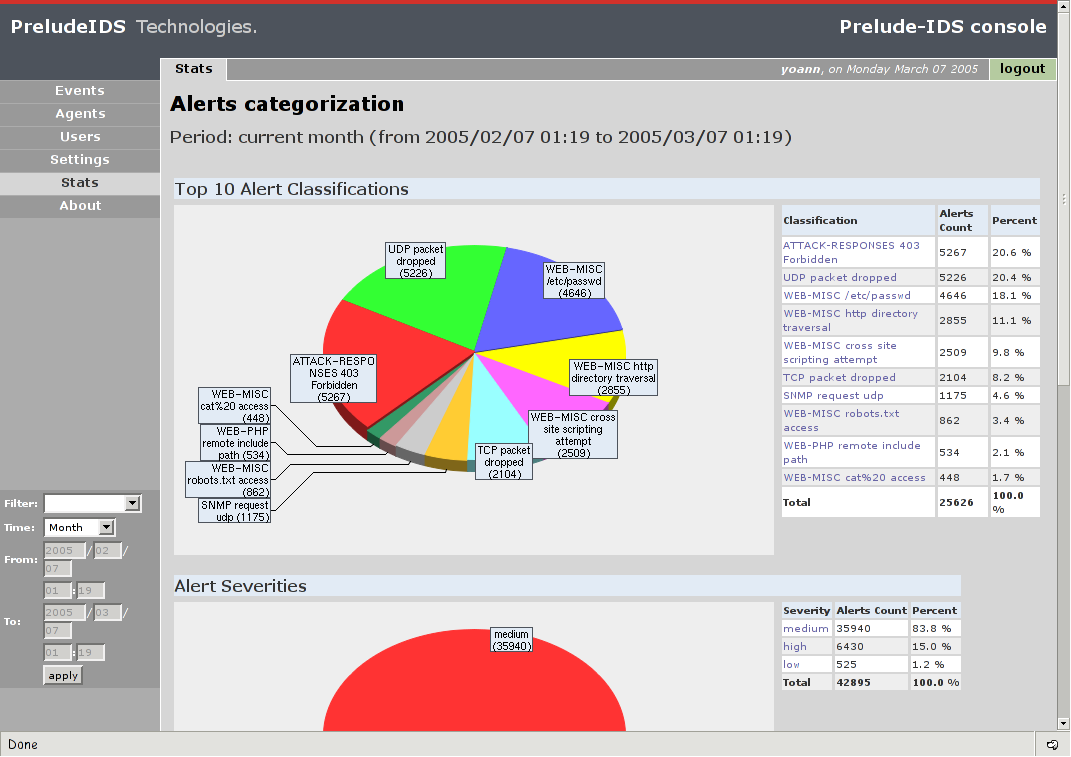Click the status bar icon at right
The height and width of the screenshot is (757, 1071).
(1053, 745)
